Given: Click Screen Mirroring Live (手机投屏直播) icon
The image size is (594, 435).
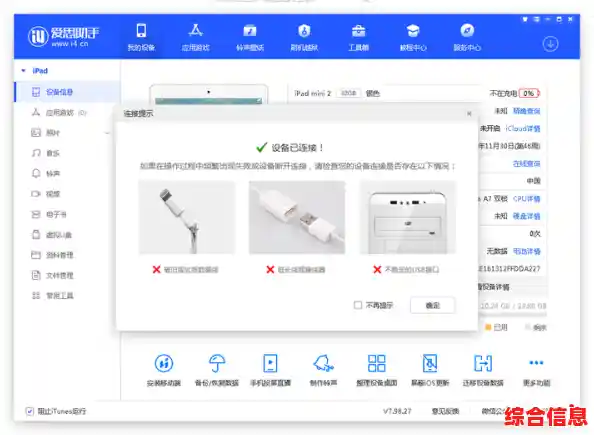Looking at the screenshot, I should pos(270,363).
